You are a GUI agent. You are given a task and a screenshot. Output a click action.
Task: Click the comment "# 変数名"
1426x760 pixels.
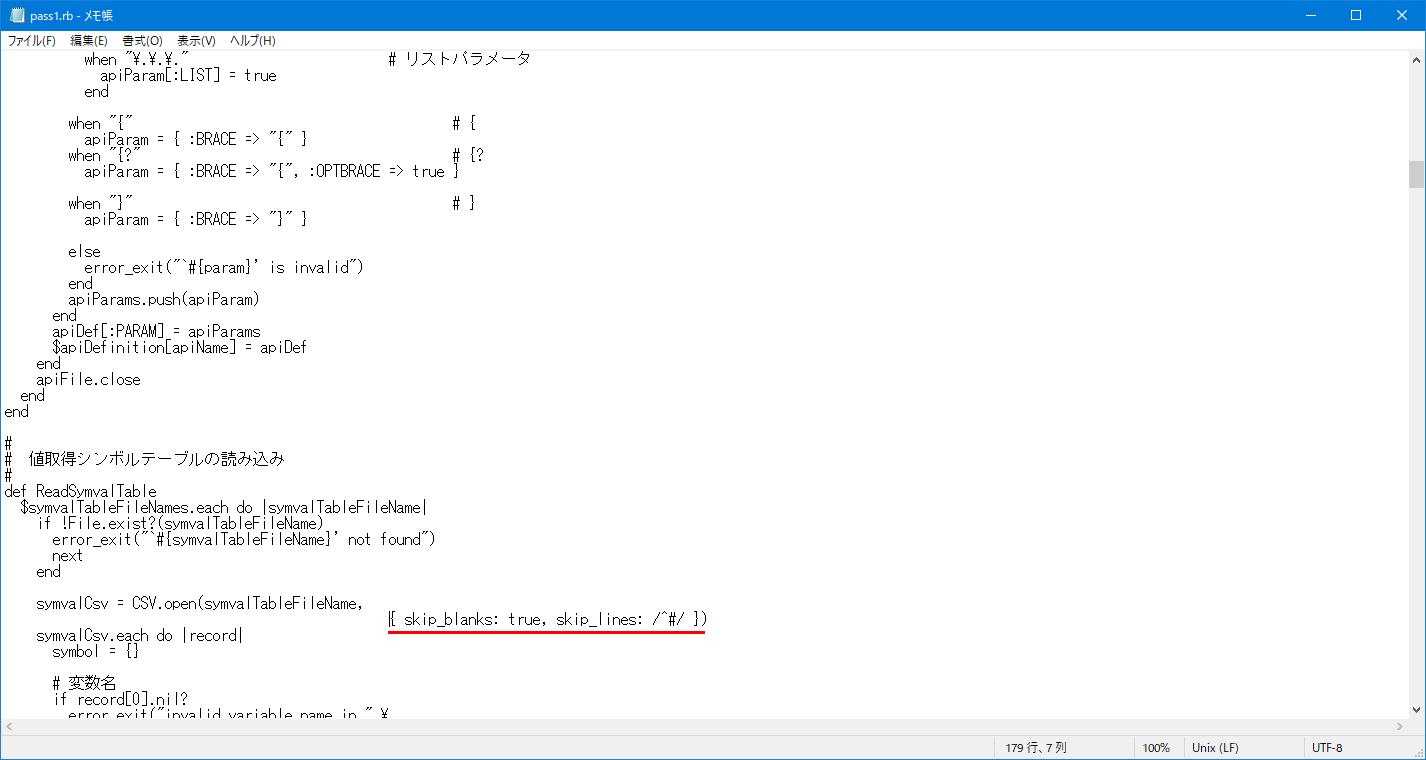[x=84, y=683]
